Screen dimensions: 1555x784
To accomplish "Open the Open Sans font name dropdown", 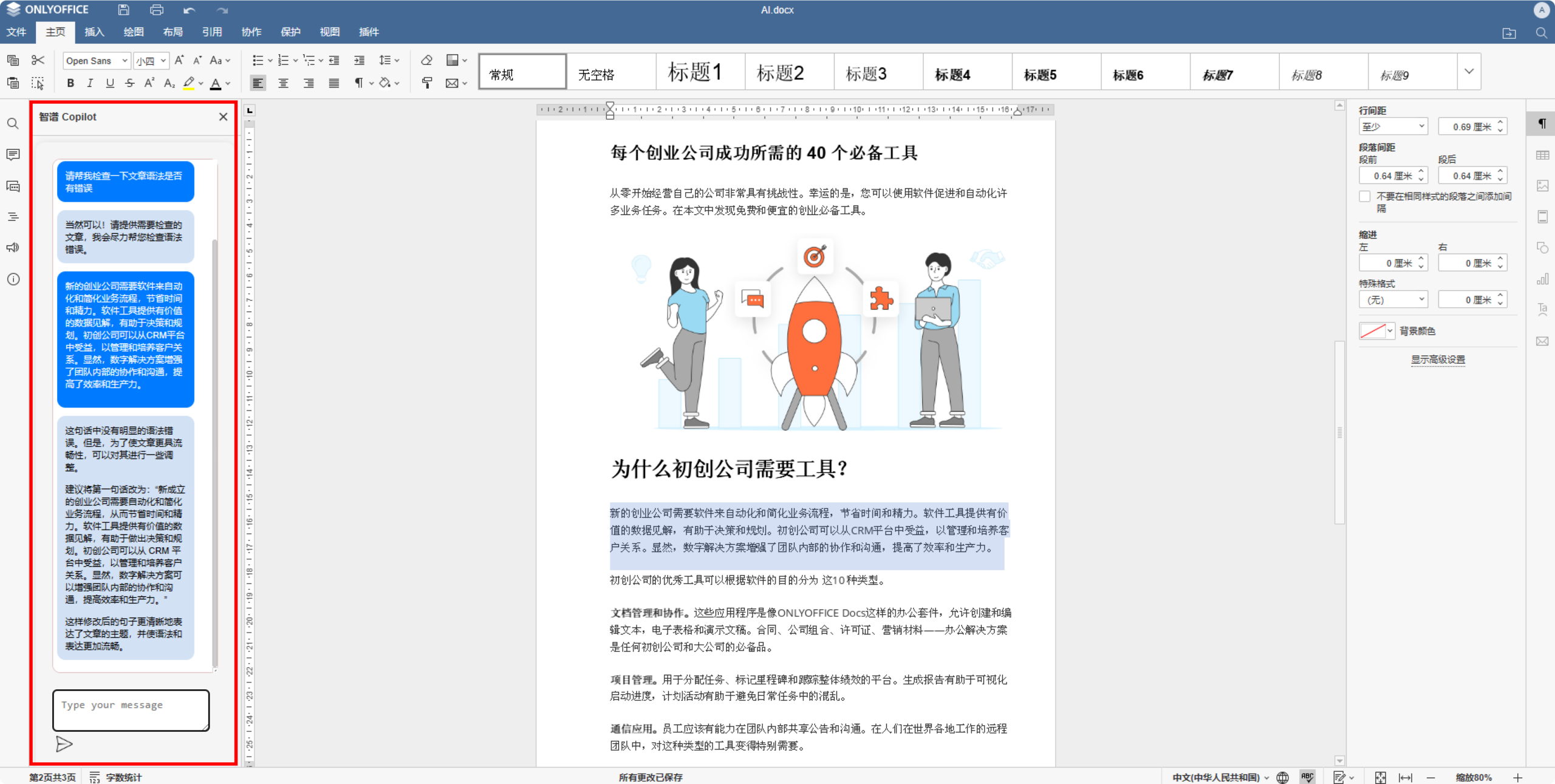I will point(125,61).
